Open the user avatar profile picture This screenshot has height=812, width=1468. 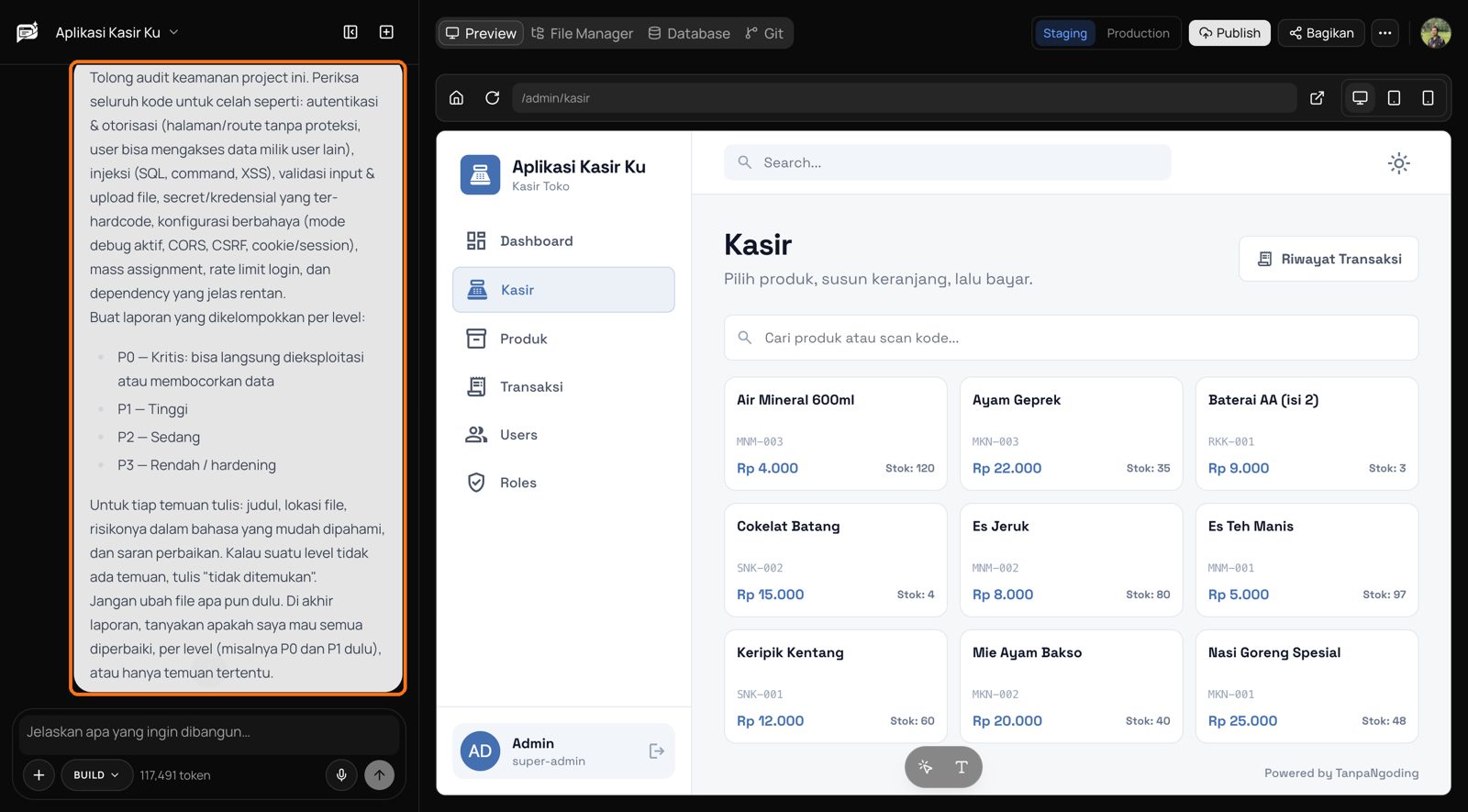click(1436, 33)
